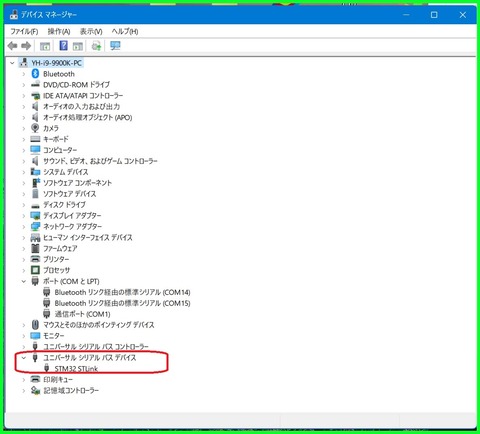The width and height of the screenshot is (480, 434).
Task: Click the デバイス マネージャー title bar icon
Action: (x=14, y=15)
